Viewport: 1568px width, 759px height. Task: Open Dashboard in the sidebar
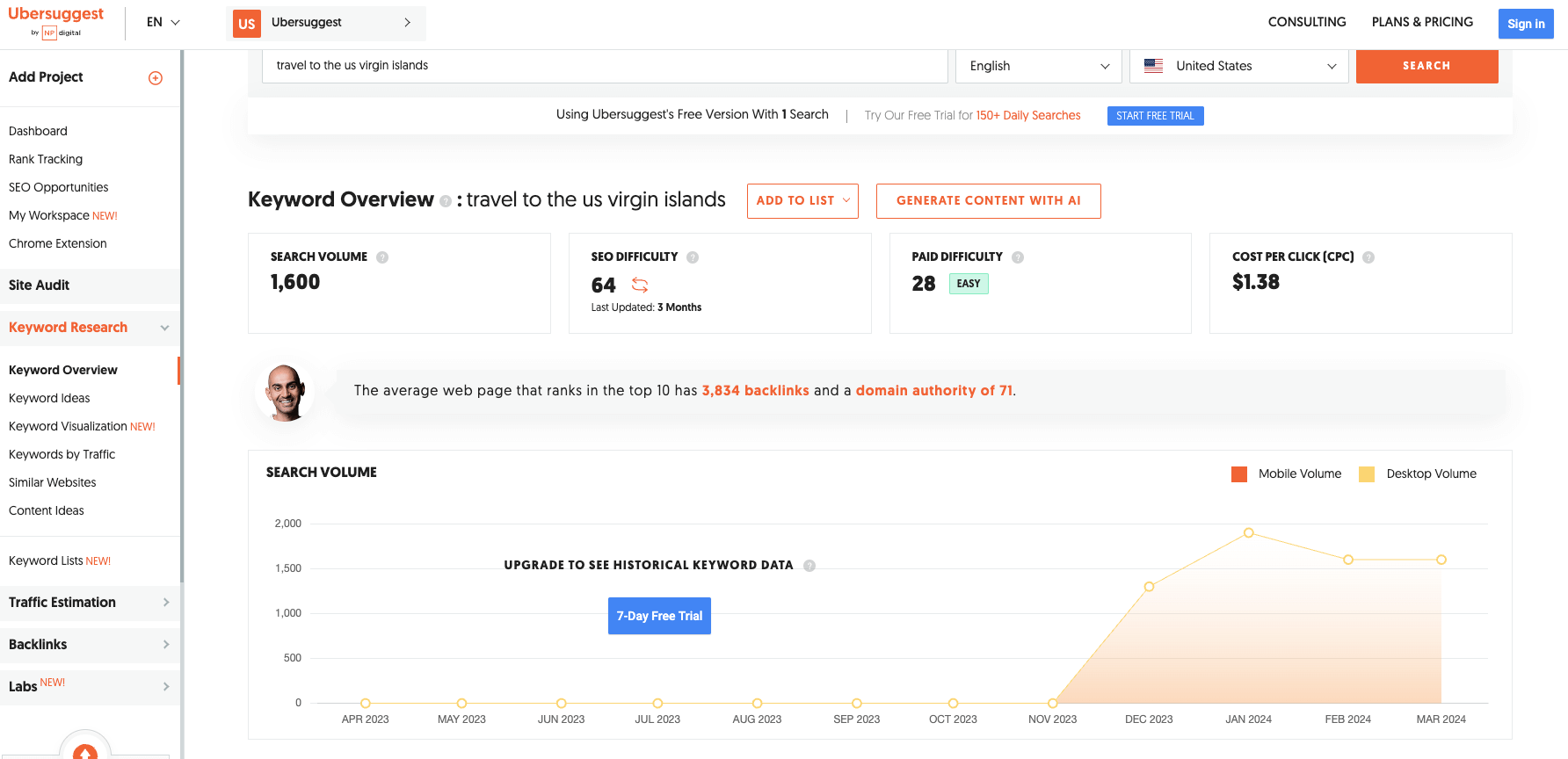click(x=38, y=131)
